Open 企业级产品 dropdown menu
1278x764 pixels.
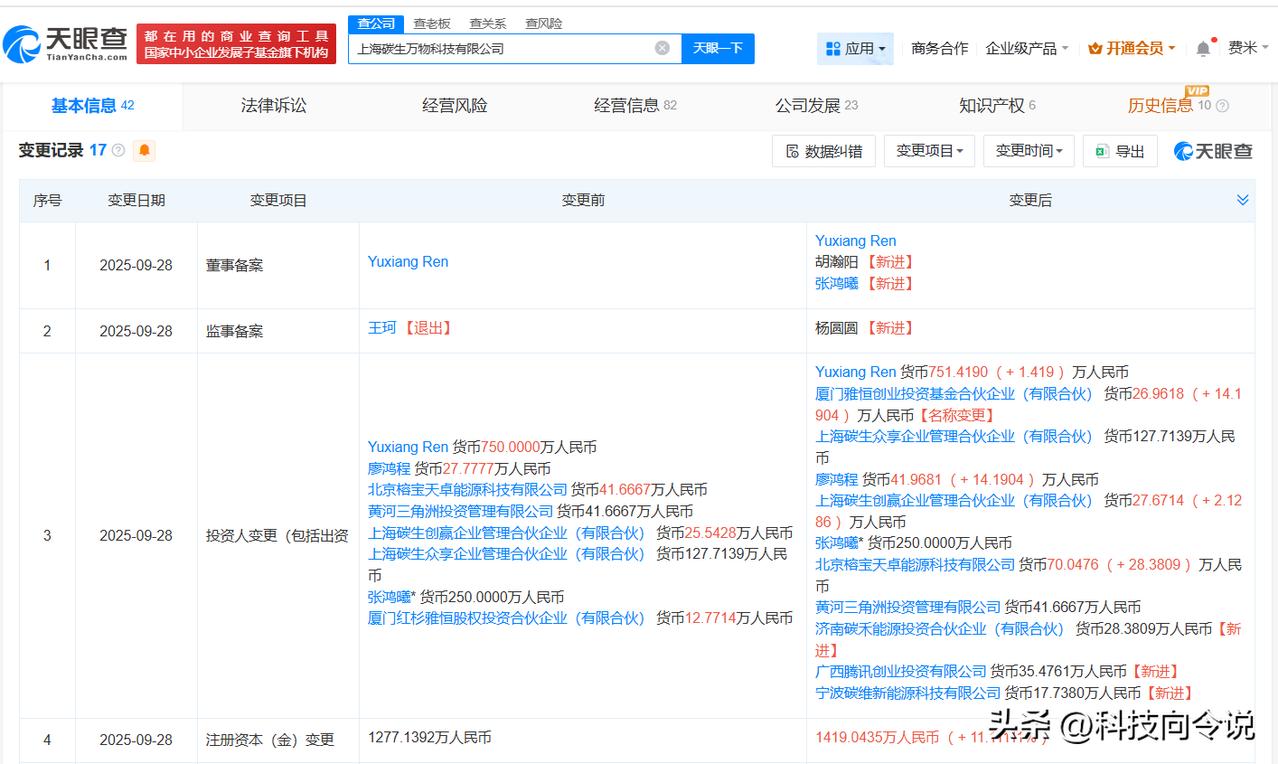pyautogui.click(x=1026, y=48)
